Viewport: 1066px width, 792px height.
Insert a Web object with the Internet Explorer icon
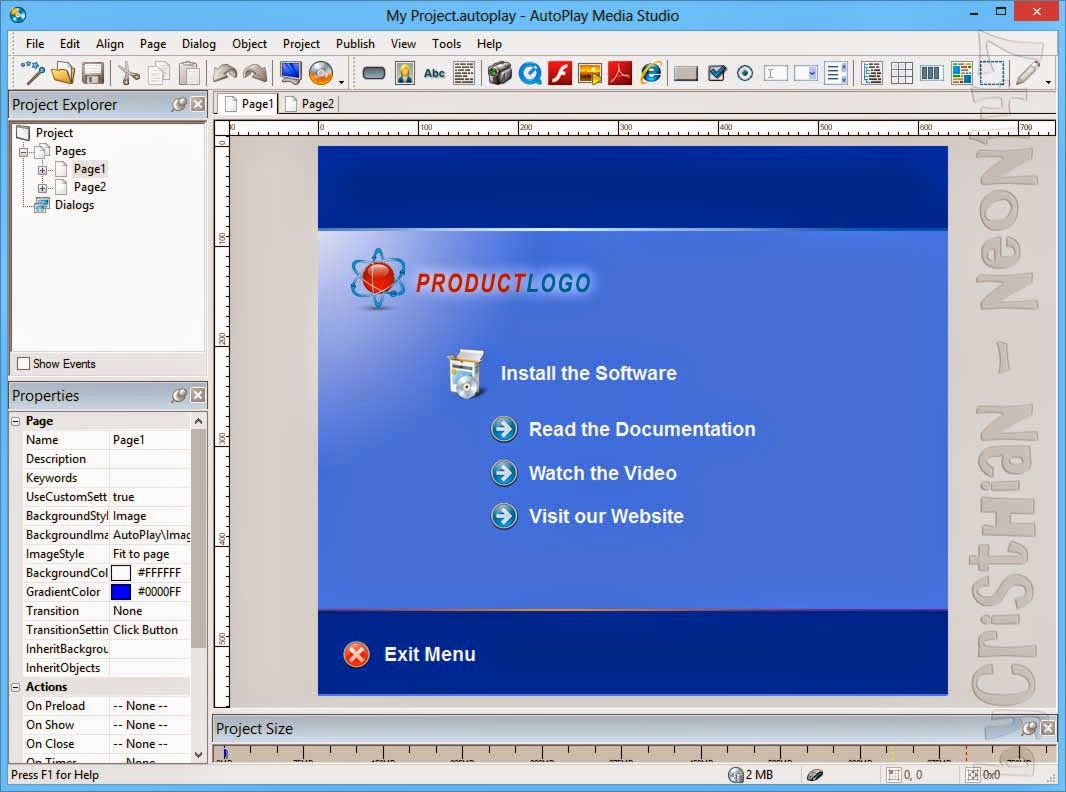click(x=651, y=73)
